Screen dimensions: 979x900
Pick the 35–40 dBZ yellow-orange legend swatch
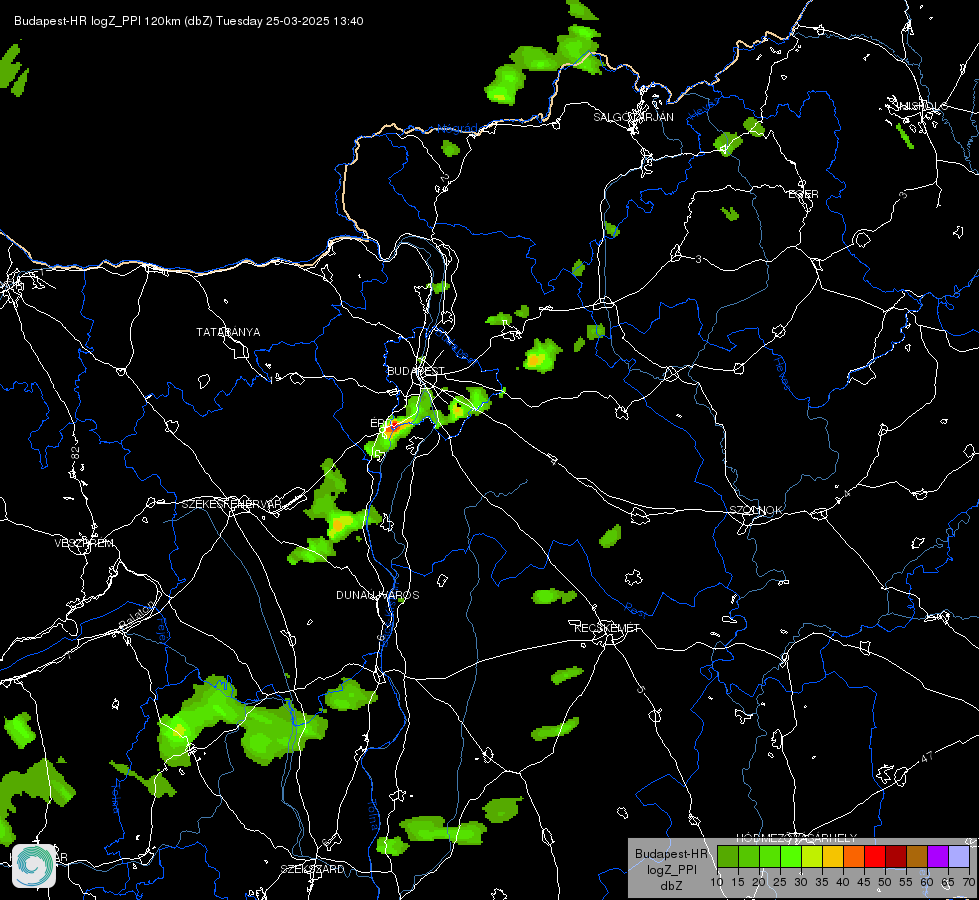tap(834, 856)
